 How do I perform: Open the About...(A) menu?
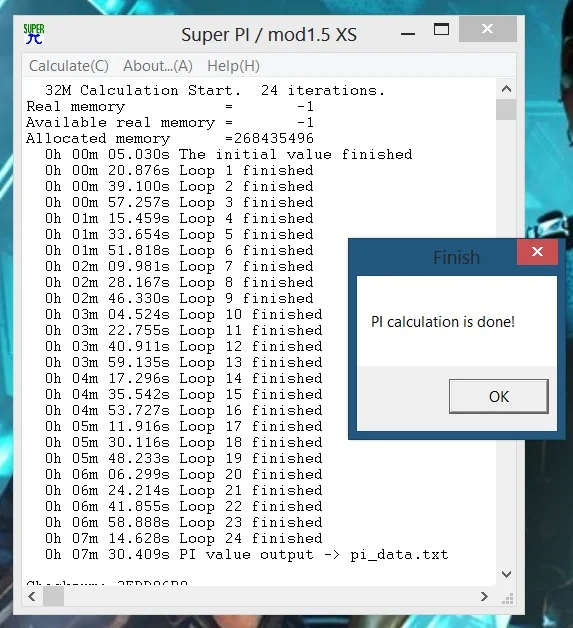click(158, 66)
